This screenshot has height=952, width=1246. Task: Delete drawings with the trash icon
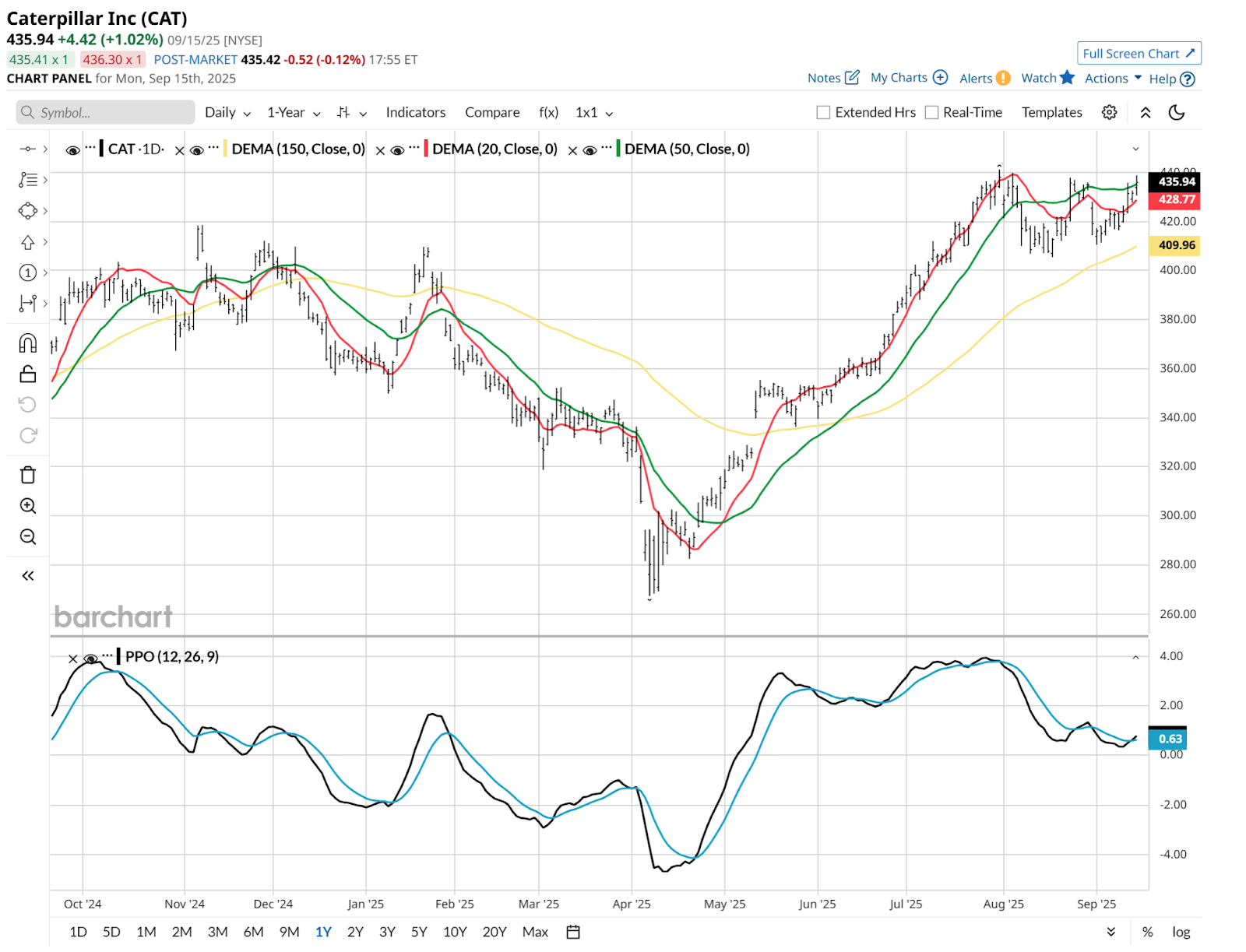tap(27, 475)
